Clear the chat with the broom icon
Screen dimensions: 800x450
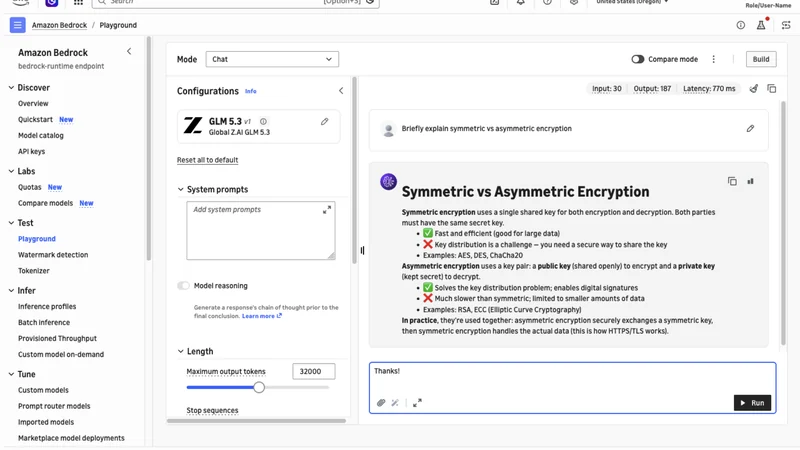(754, 89)
